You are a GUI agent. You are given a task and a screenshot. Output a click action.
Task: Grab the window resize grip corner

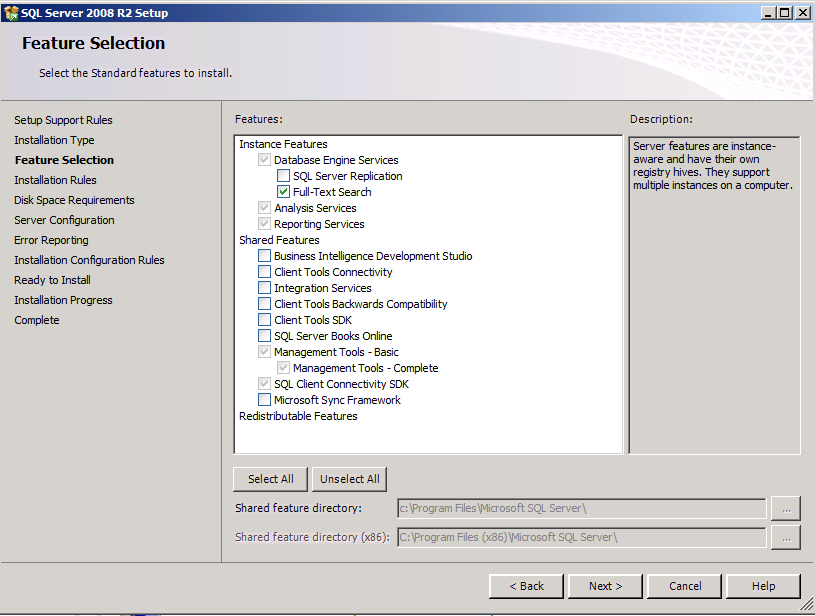pos(807,604)
